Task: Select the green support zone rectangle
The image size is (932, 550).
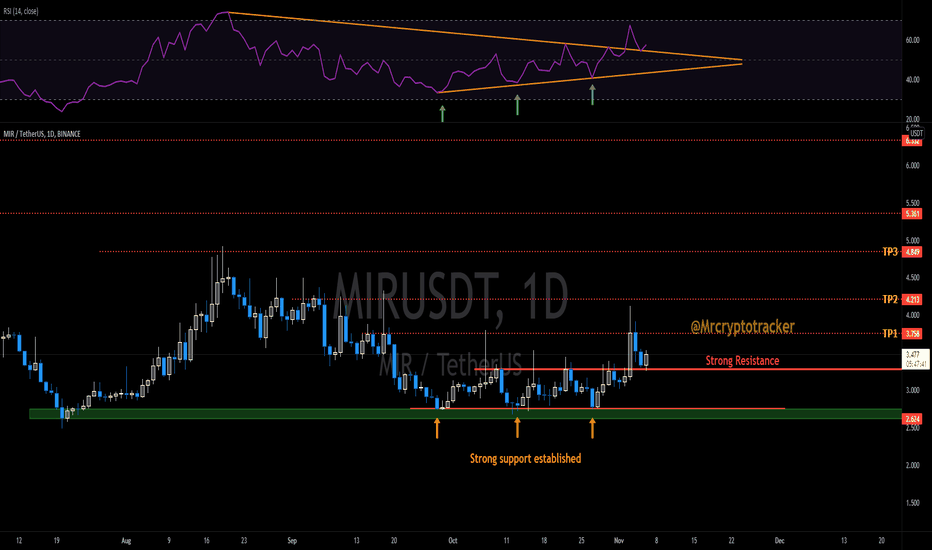Action: (465, 414)
